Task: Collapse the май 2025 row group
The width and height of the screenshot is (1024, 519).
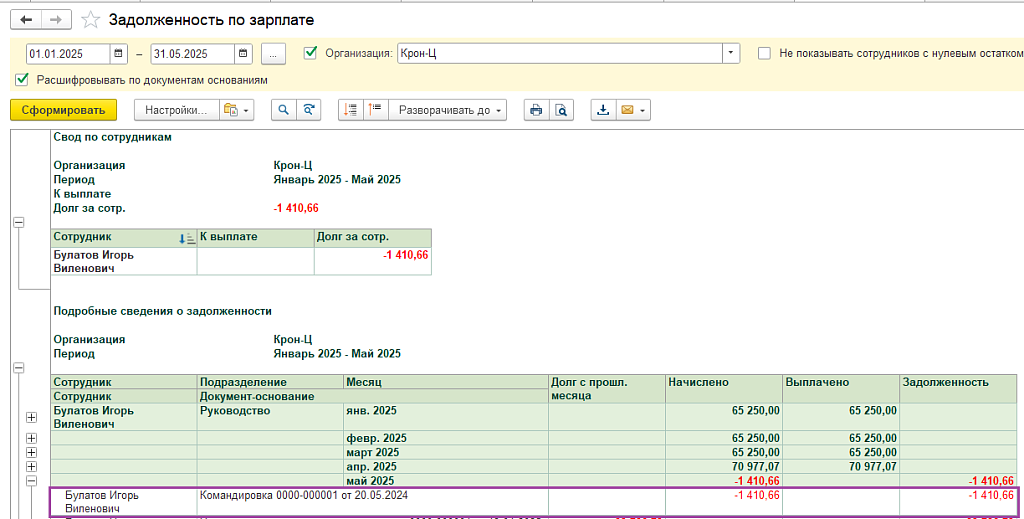Action: pyautogui.click(x=31, y=481)
